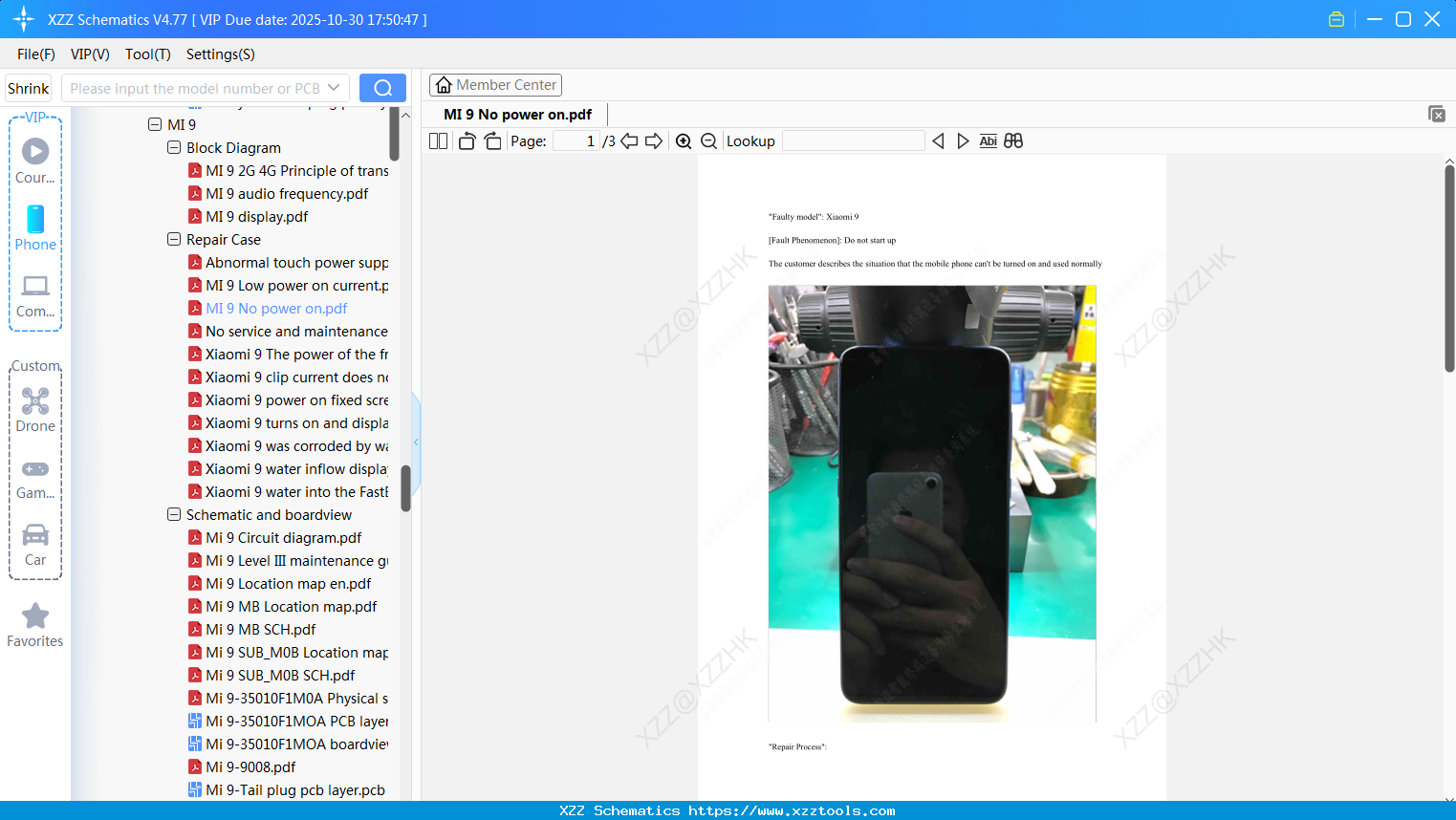This screenshot has width=1456, height=820.
Task: Open the model number dropdown in search bar
Action: tap(334, 88)
